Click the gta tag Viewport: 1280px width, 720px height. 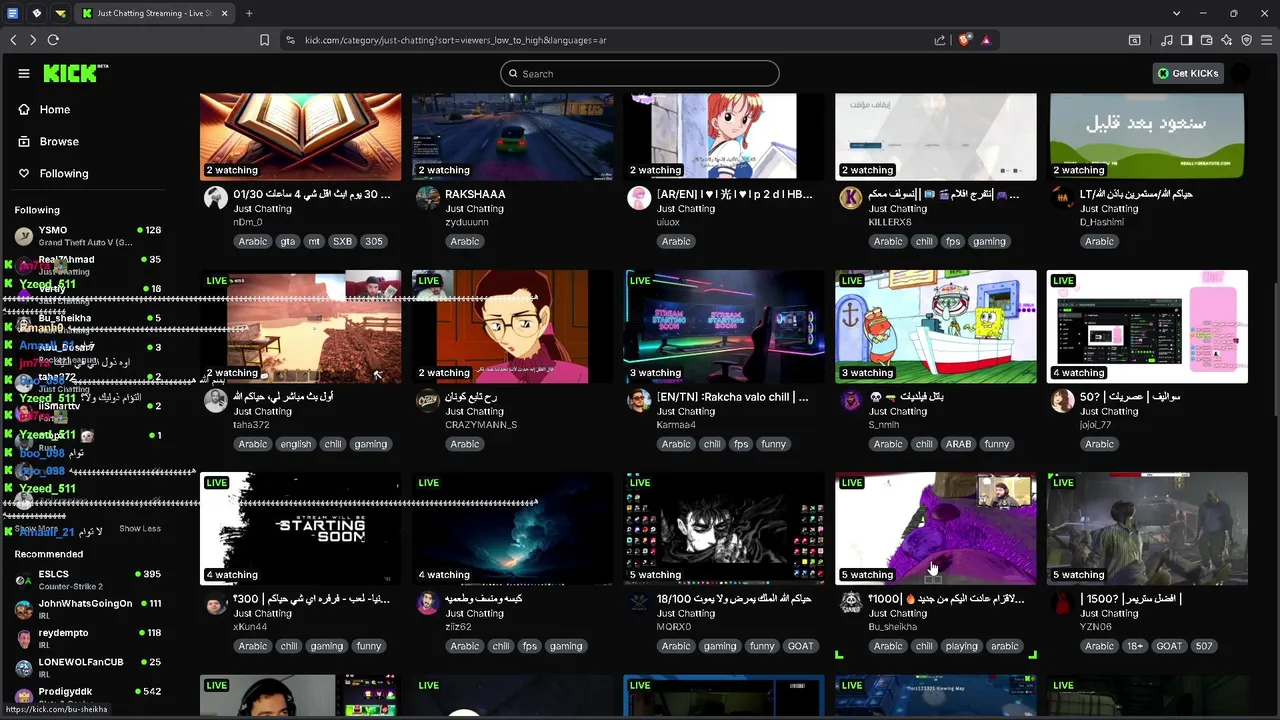(288, 241)
